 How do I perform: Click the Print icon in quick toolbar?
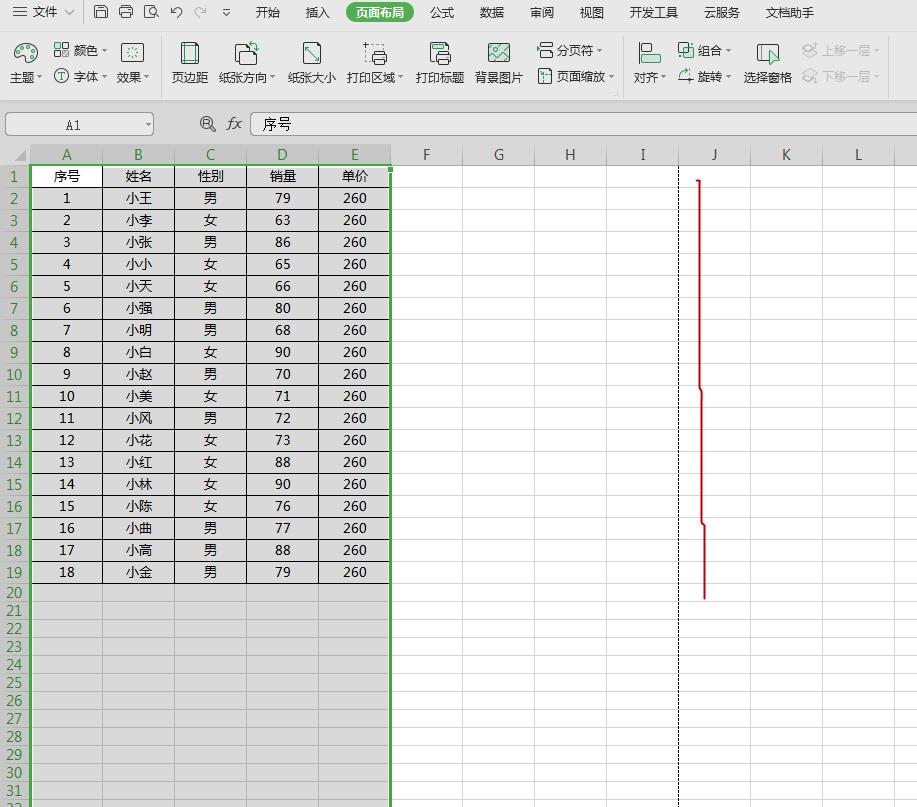point(126,12)
